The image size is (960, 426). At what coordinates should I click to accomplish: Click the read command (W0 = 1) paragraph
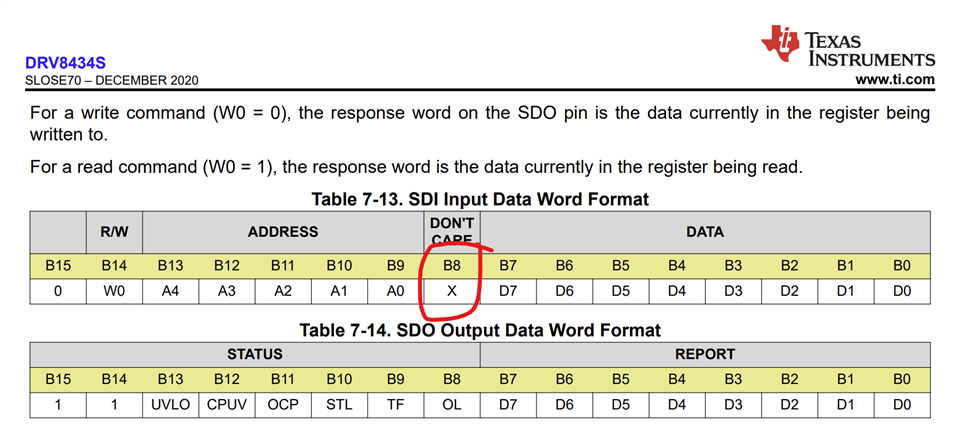click(416, 166)
